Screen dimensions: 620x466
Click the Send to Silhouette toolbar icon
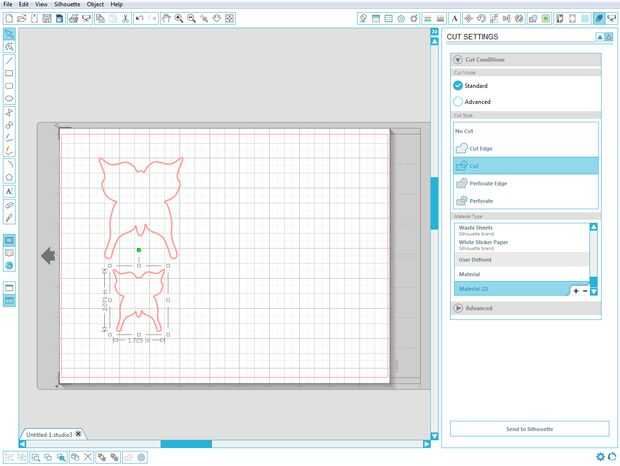(612, 19)
